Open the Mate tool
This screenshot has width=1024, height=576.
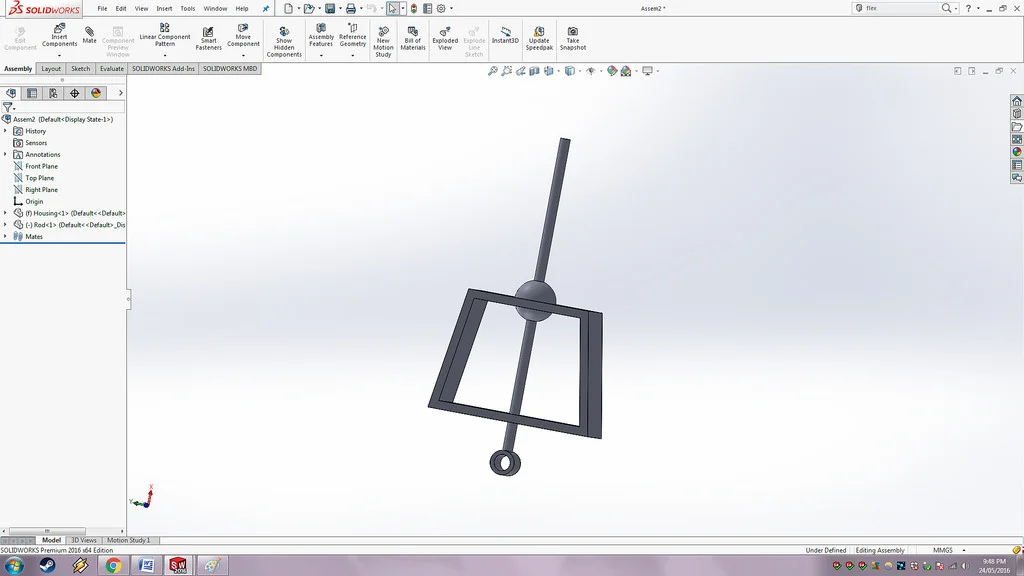[89, 36]
